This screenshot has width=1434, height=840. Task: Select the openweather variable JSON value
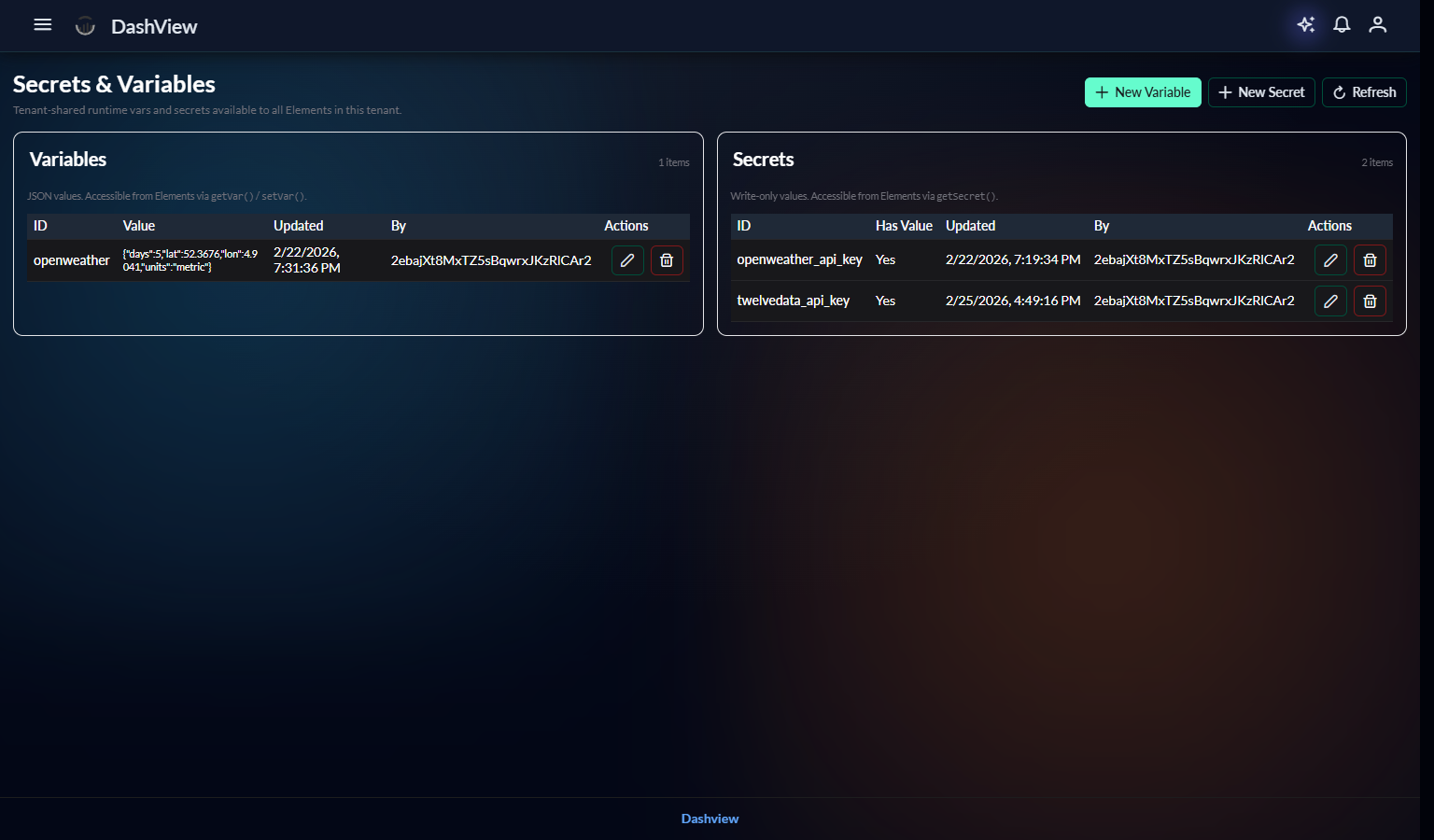click(190, 260)
